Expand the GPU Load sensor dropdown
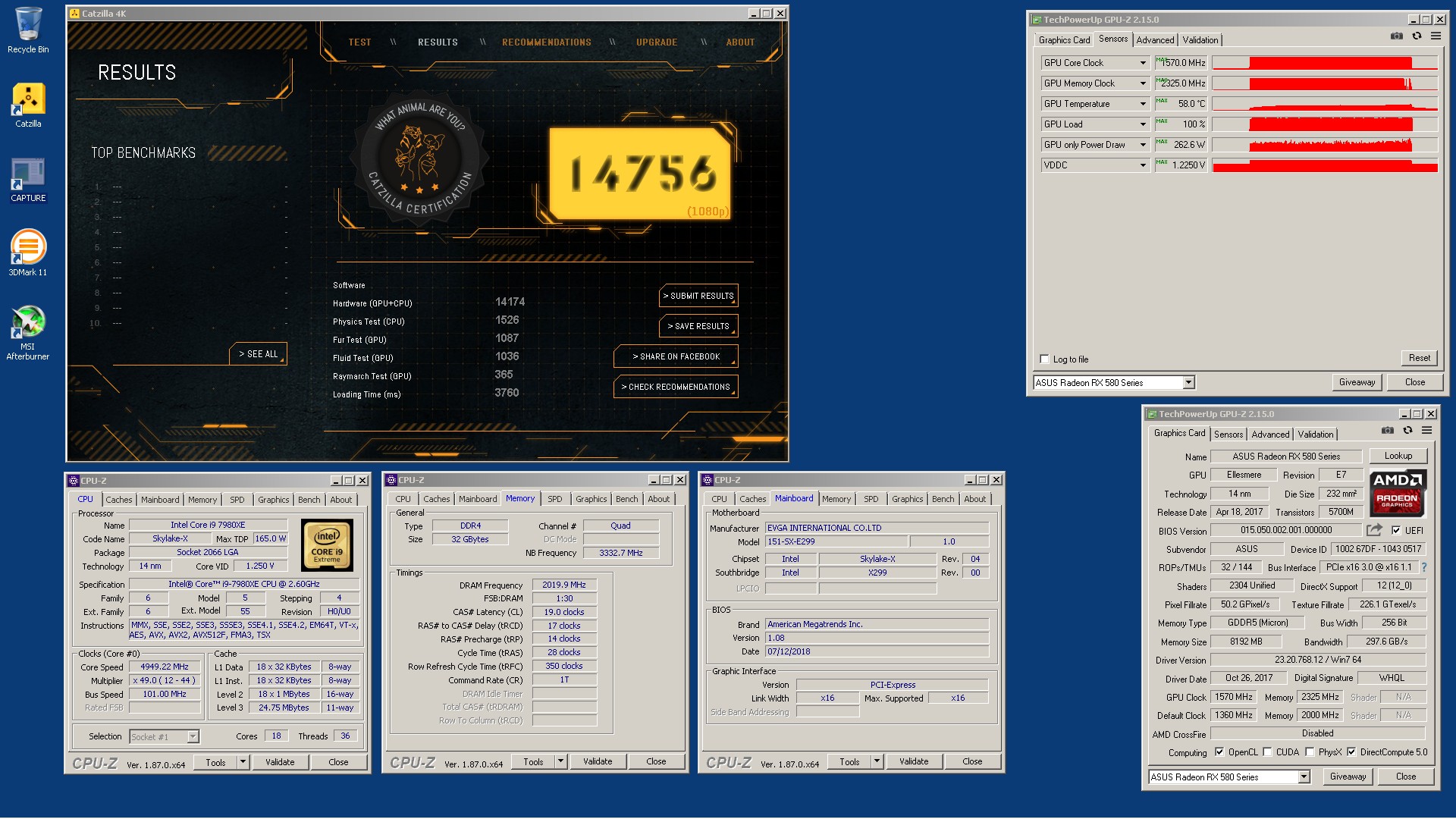1456x819 pixels. tap(1143, 124)
